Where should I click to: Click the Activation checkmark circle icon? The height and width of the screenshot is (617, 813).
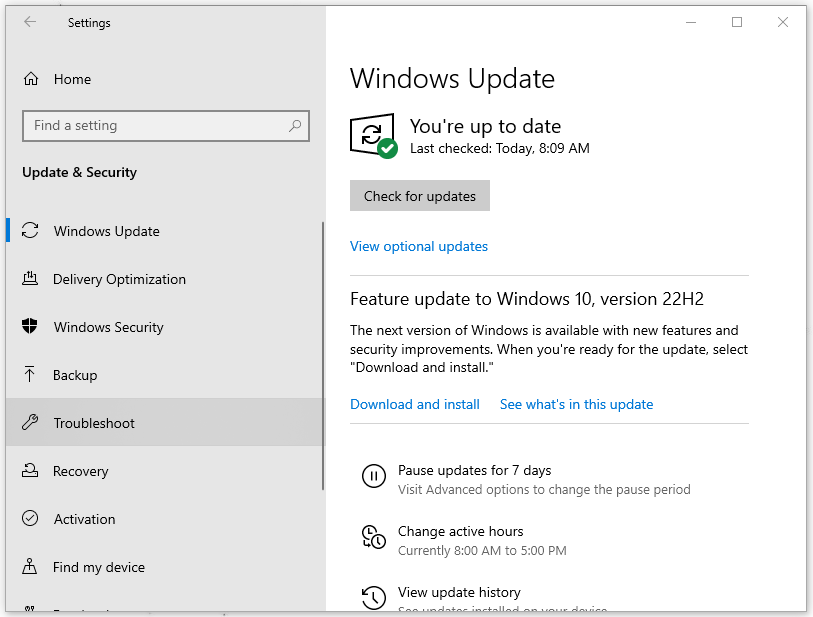click(30, 519)
